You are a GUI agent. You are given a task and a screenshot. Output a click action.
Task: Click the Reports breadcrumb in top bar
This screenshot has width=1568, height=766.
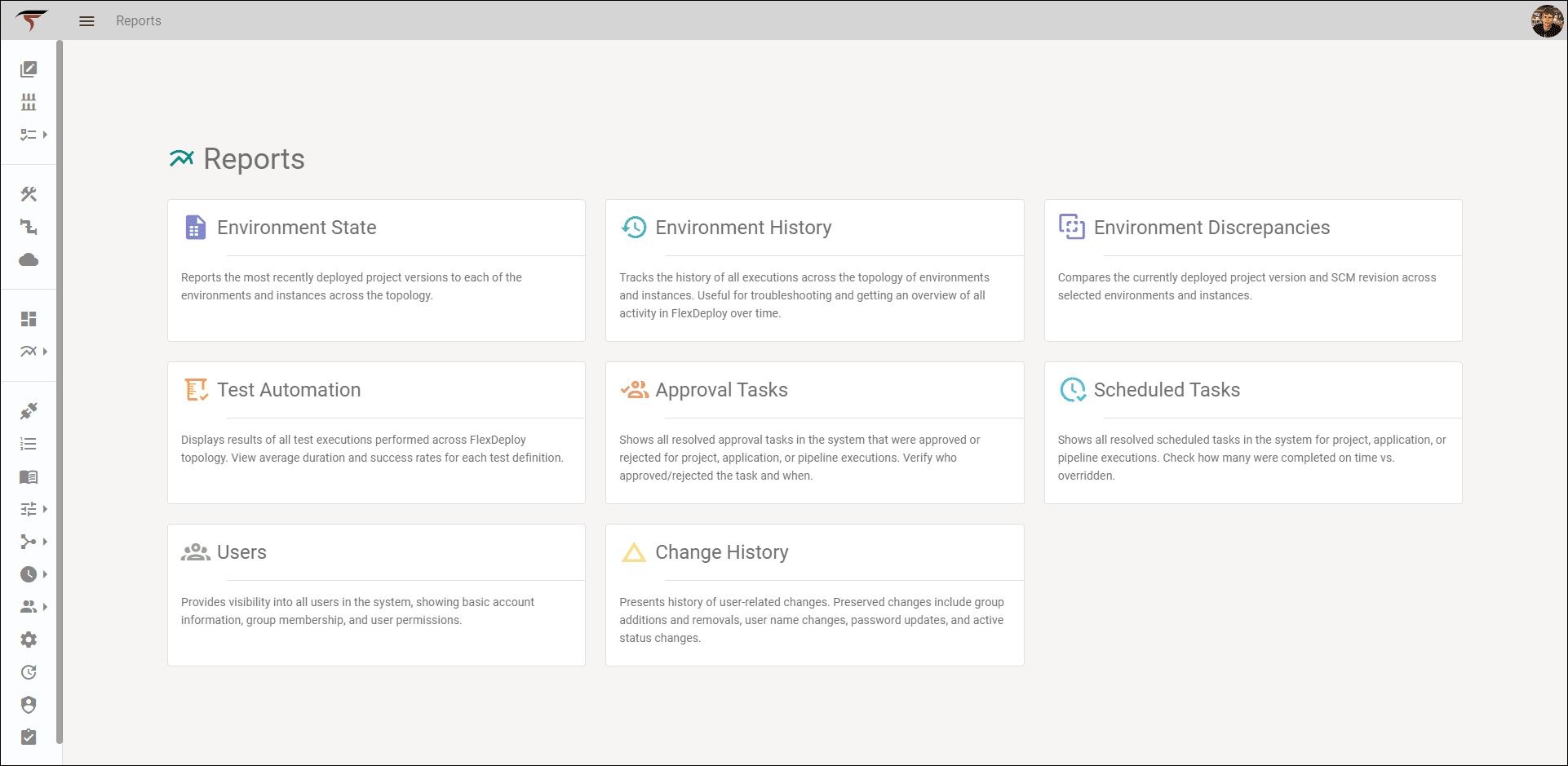pyautogui.click(x=139, y=21)
